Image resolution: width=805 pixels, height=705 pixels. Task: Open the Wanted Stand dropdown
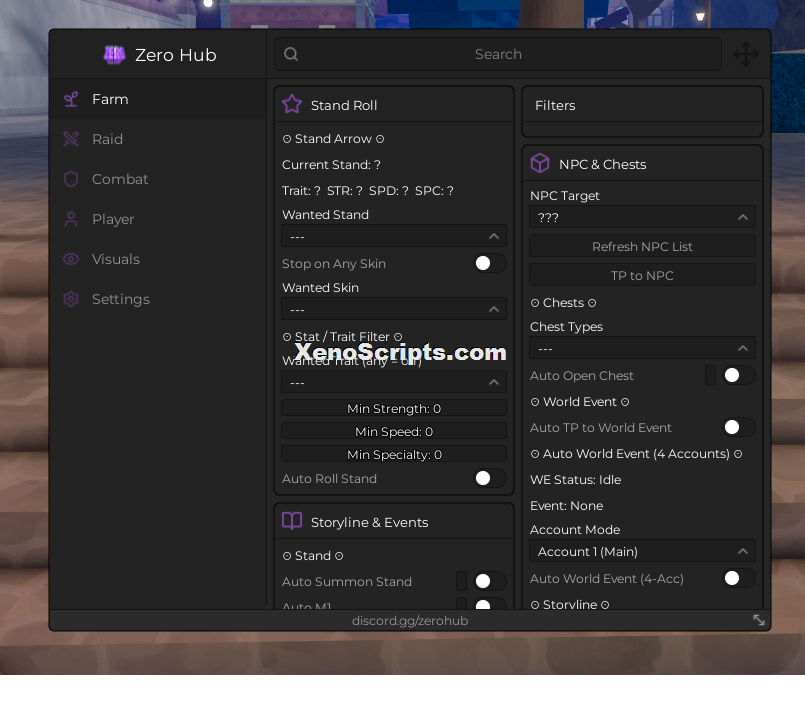(394, 236)
